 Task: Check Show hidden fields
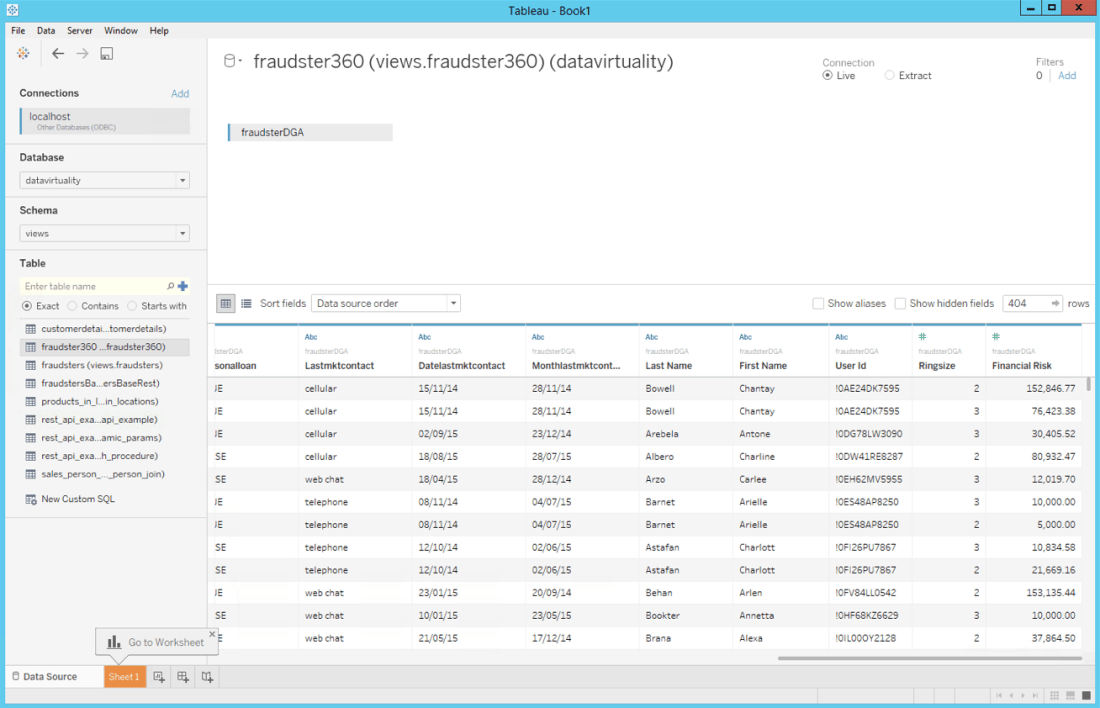pos(900,303)
